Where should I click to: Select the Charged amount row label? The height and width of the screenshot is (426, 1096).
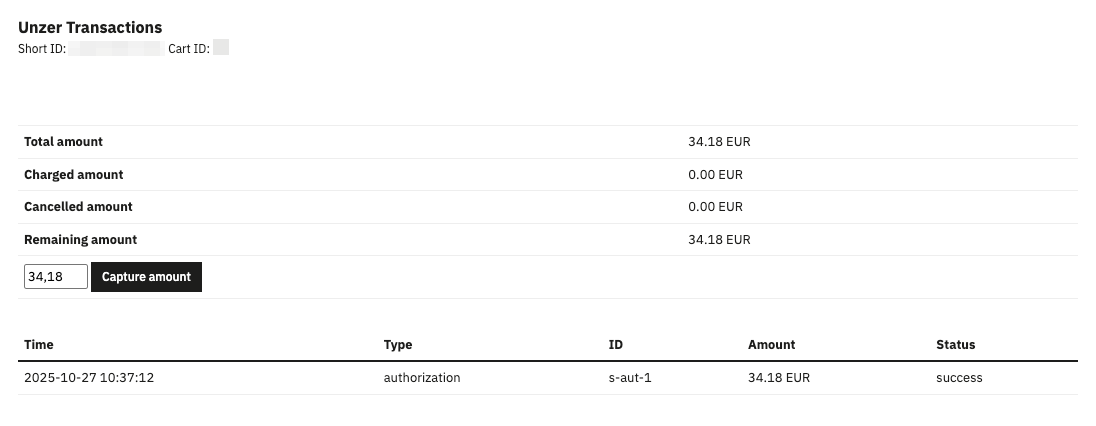[x=73, y=175]
